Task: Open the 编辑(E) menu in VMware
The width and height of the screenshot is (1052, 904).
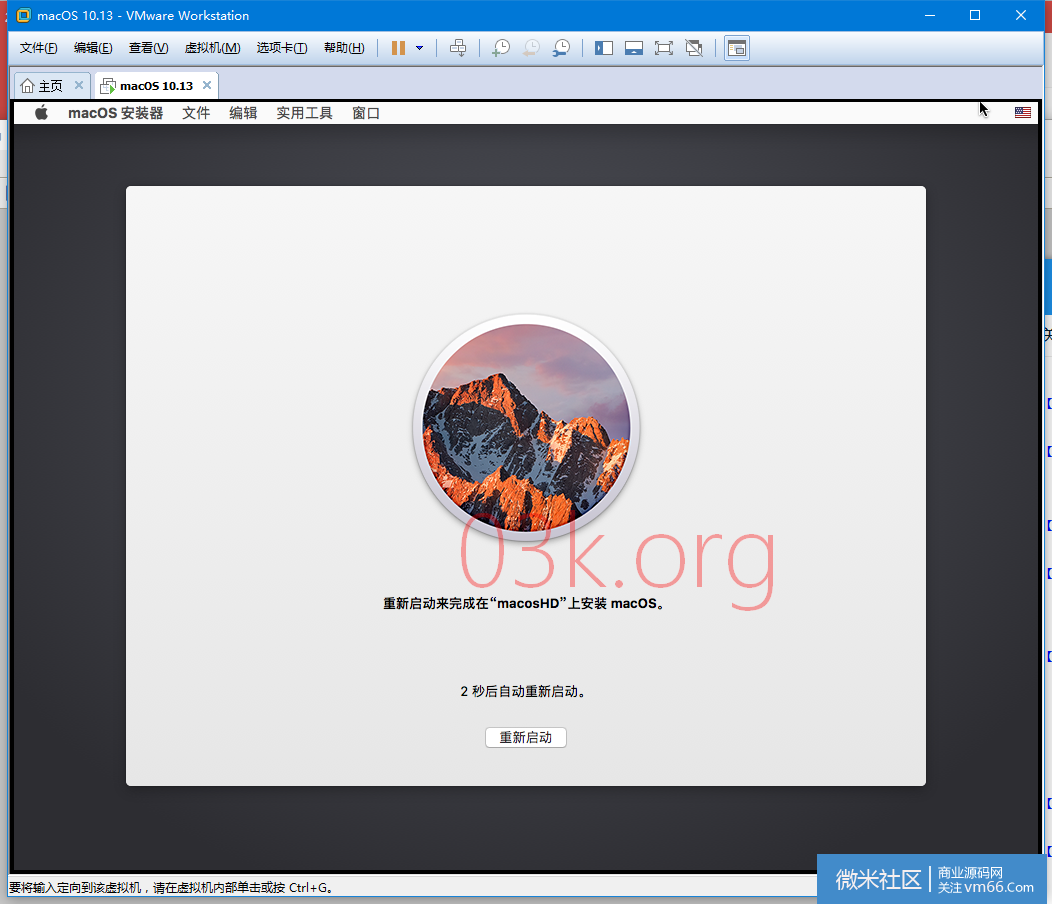Action: [93, 48]
